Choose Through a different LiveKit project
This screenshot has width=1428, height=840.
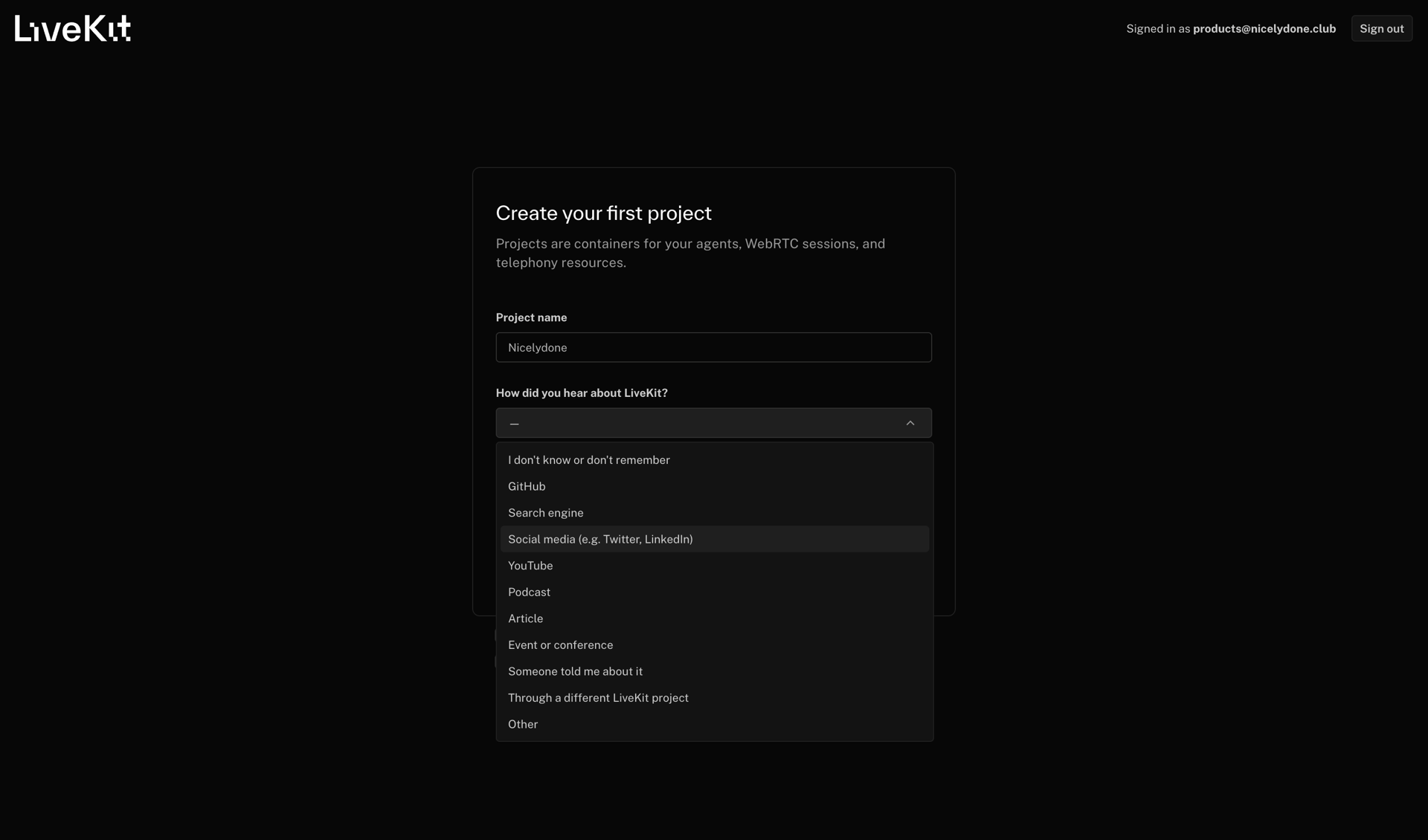click(x=598, y=697)
